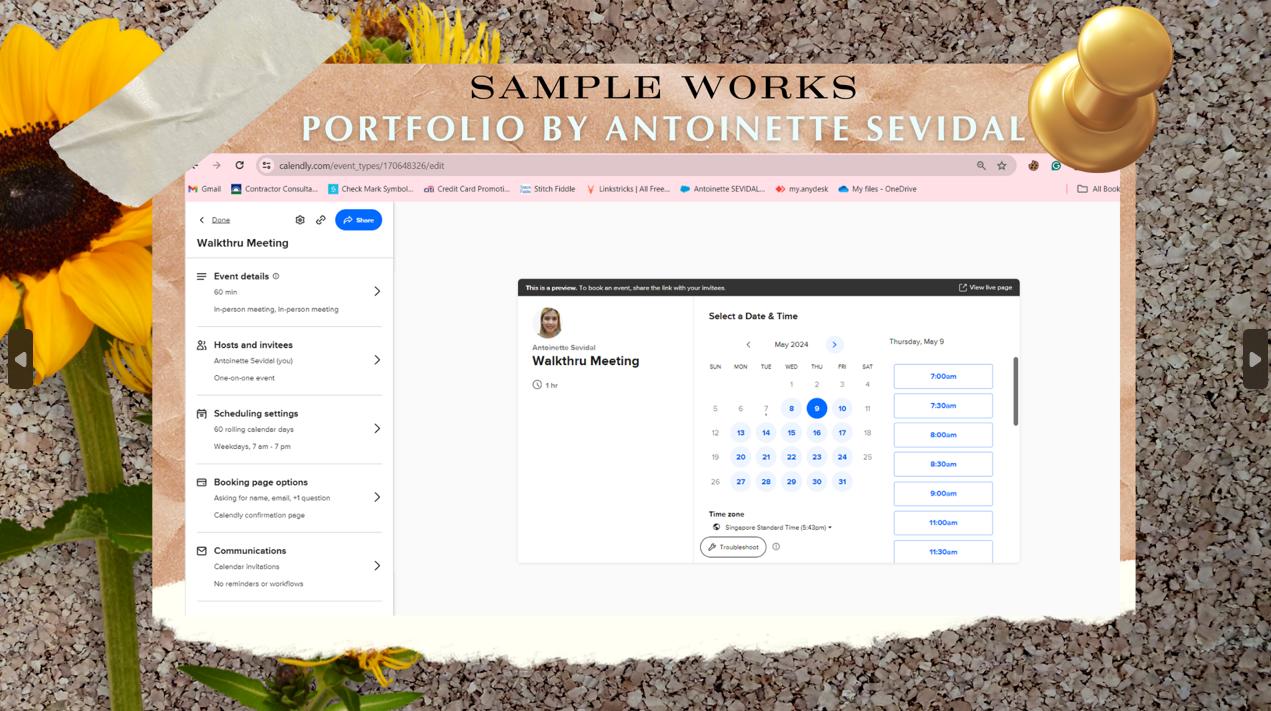Open the Linkstricks bookmark
Screen dimensions: 1271x711
628,189
